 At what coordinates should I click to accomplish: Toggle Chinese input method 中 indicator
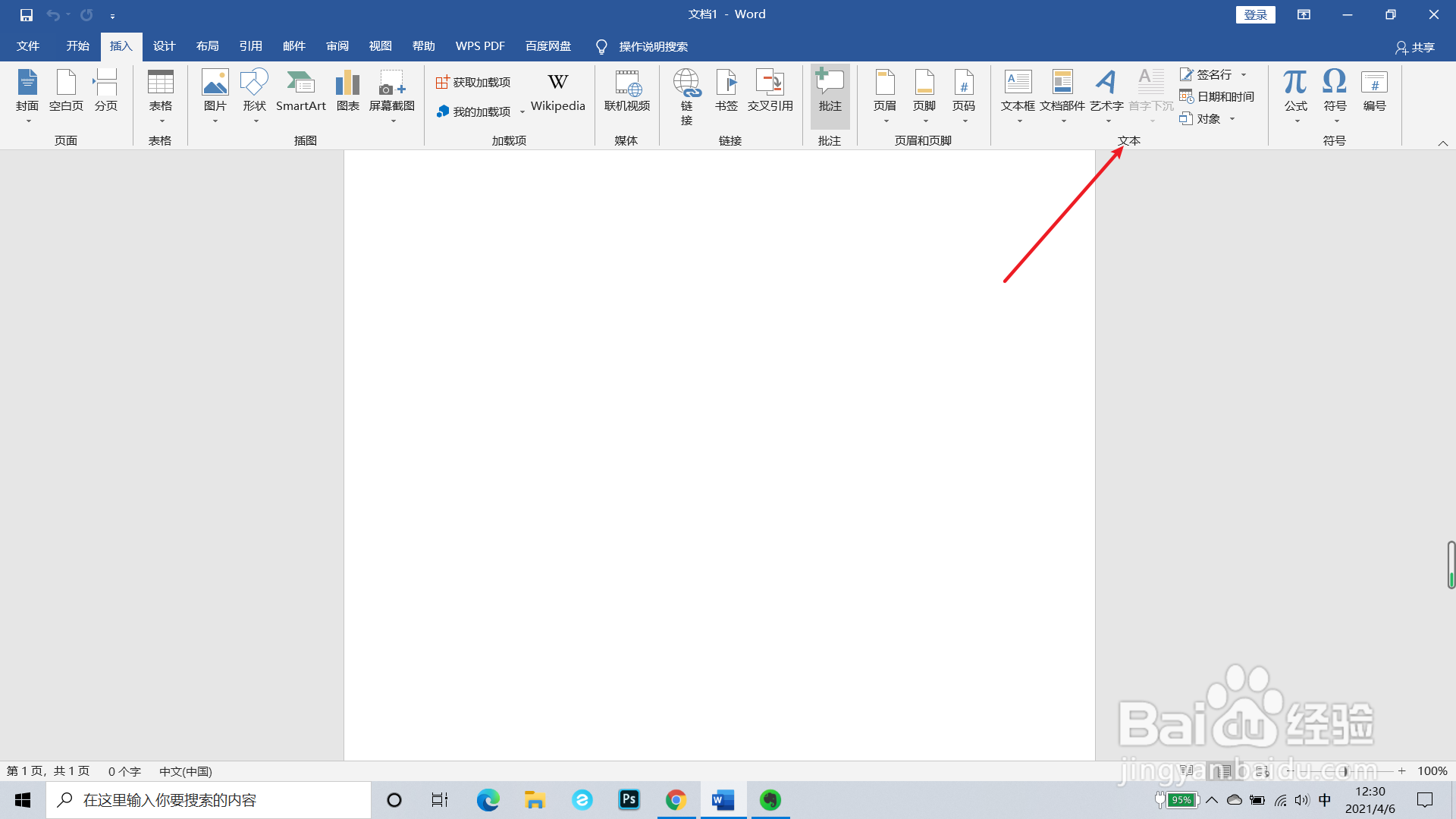coord(1324,800)
